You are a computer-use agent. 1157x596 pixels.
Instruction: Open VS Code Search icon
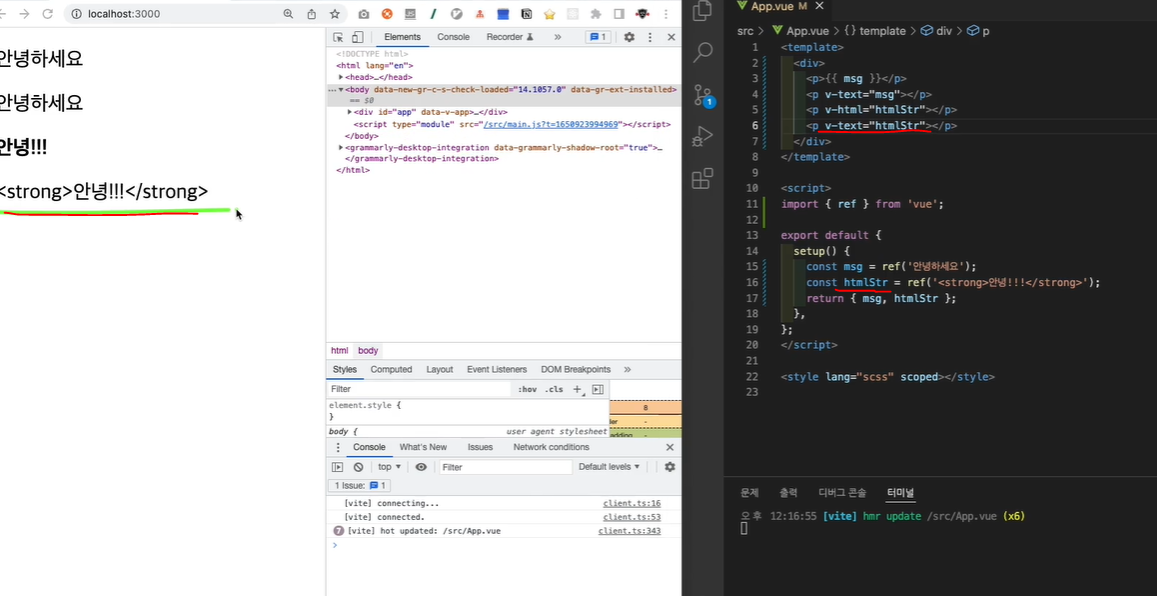coord(703,52)
